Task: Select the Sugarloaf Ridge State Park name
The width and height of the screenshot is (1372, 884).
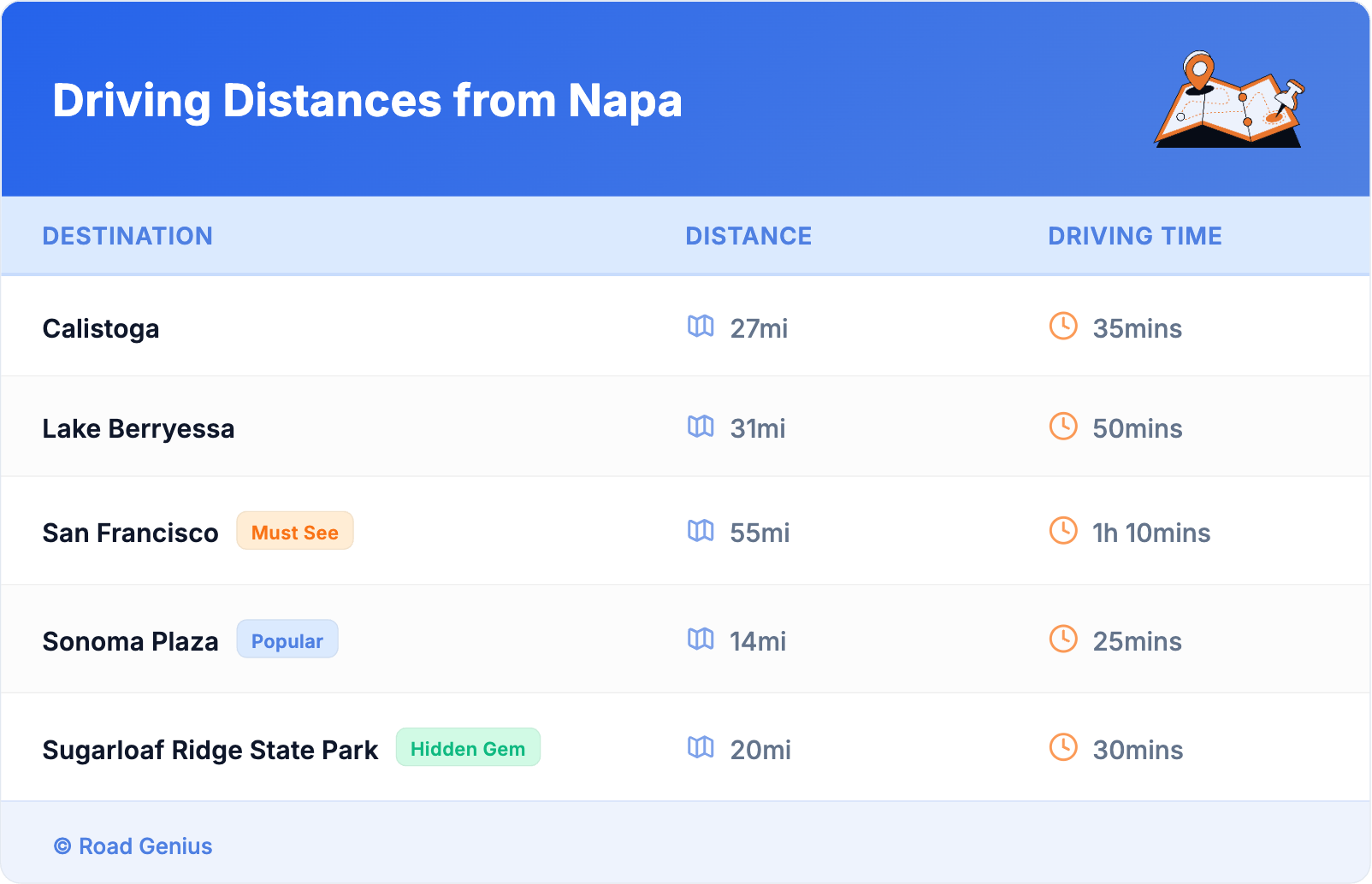Action: click(210, 751)
